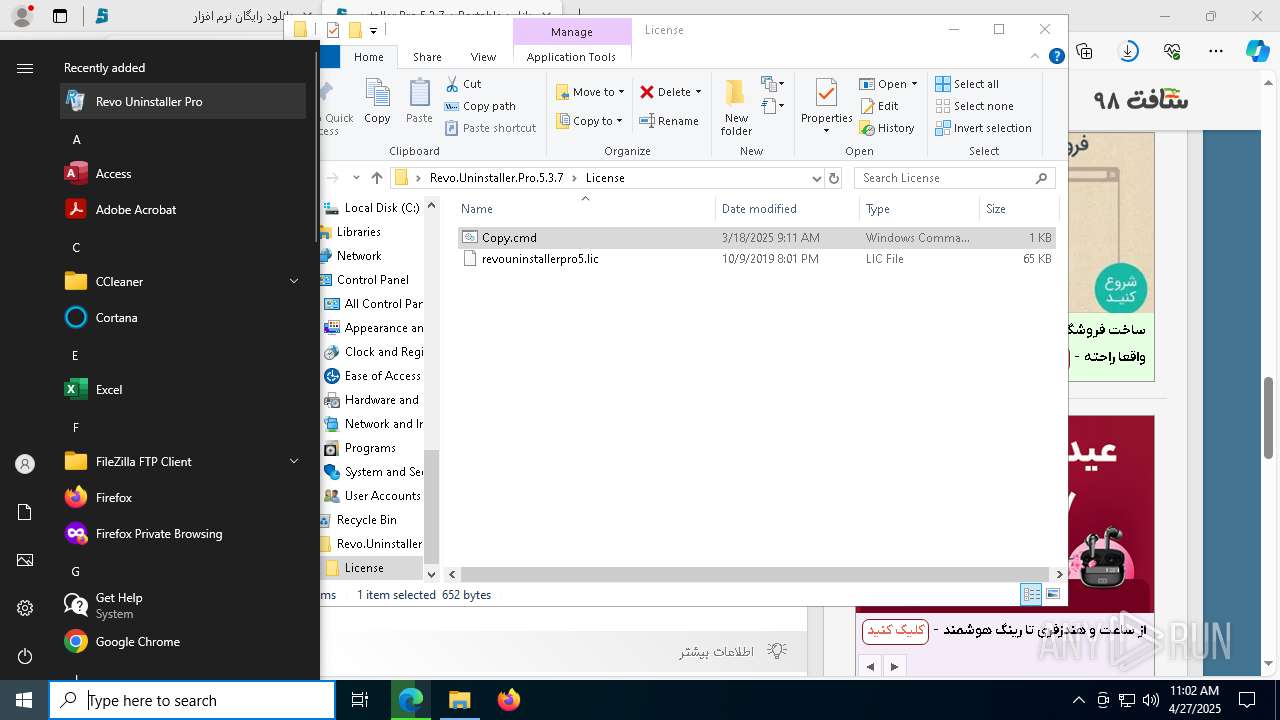The image size is (1280, 720).
Task: Open Firefox from Start menu list
Action: [x=183, y=497]
